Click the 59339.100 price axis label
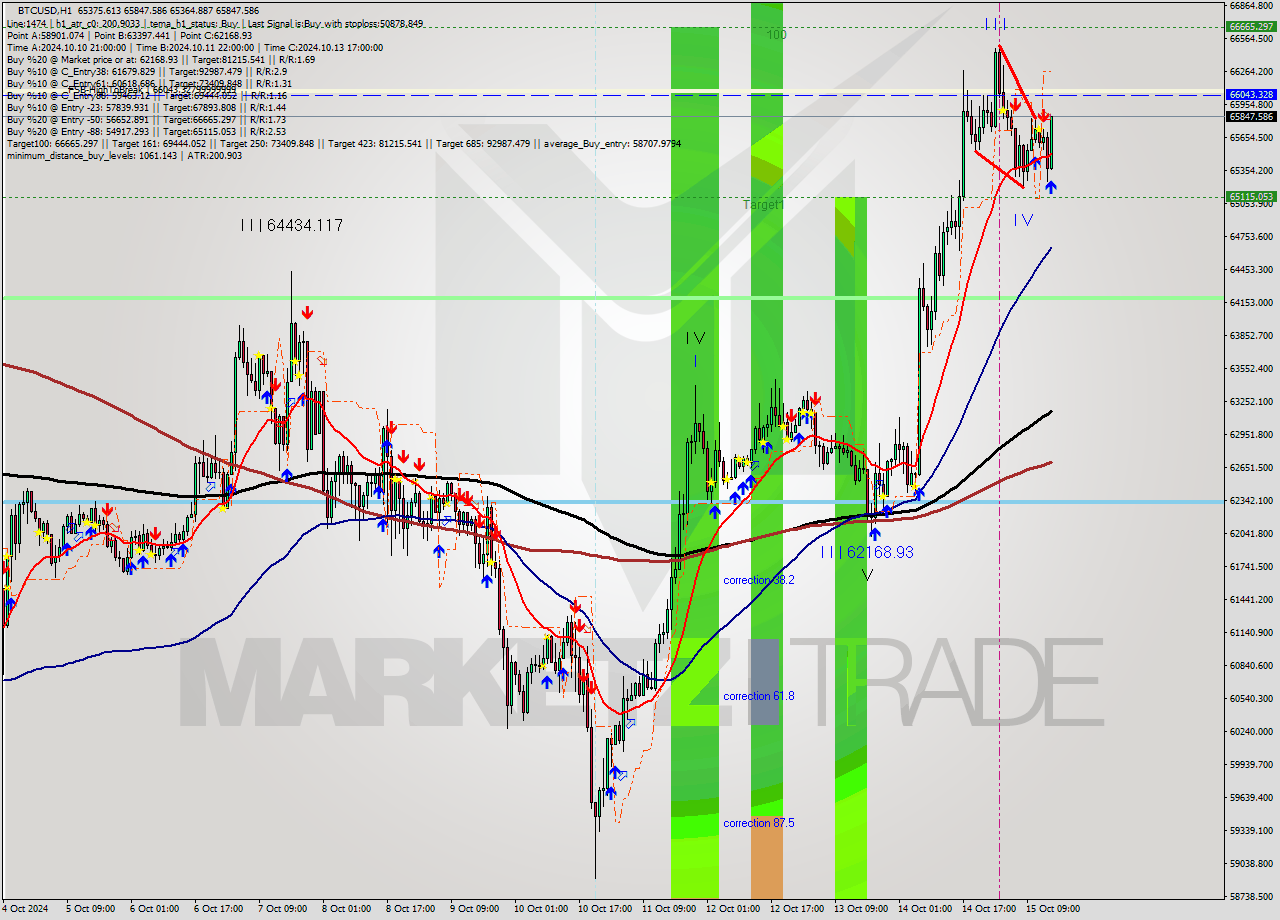 click(1250, 831)
